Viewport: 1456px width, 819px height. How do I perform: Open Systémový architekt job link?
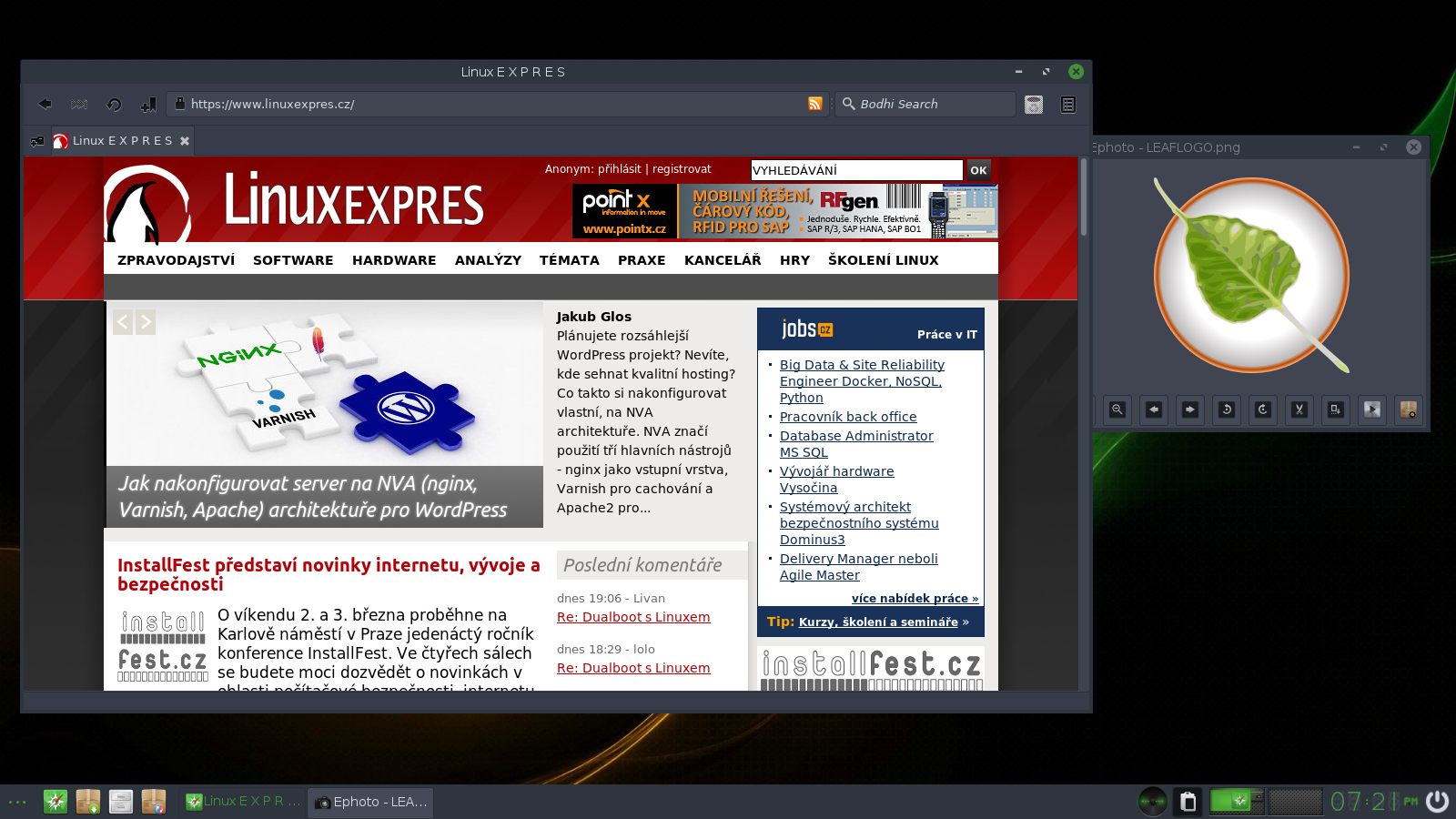tap(859, 523)
